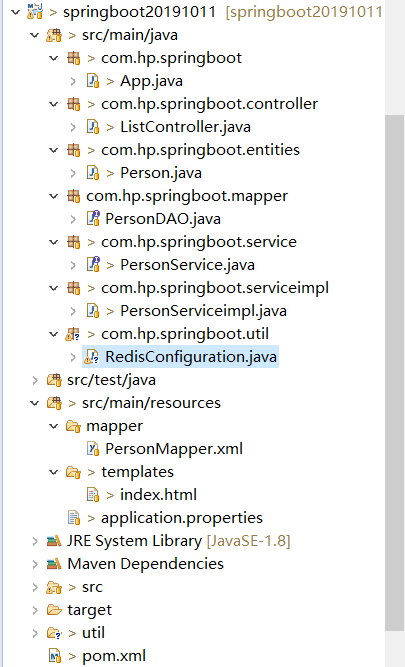
Task: Click the PersonDAO.java interface icon
Action: tap(93, 218)
